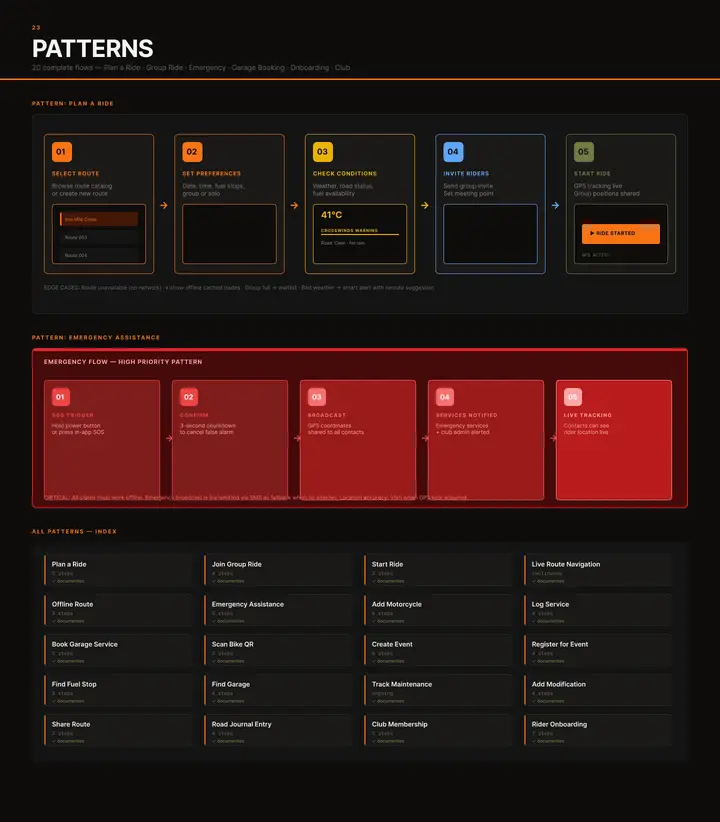
Task: Click the orange 02 badge on Set Preferences
Action: (x=192, y=152)
